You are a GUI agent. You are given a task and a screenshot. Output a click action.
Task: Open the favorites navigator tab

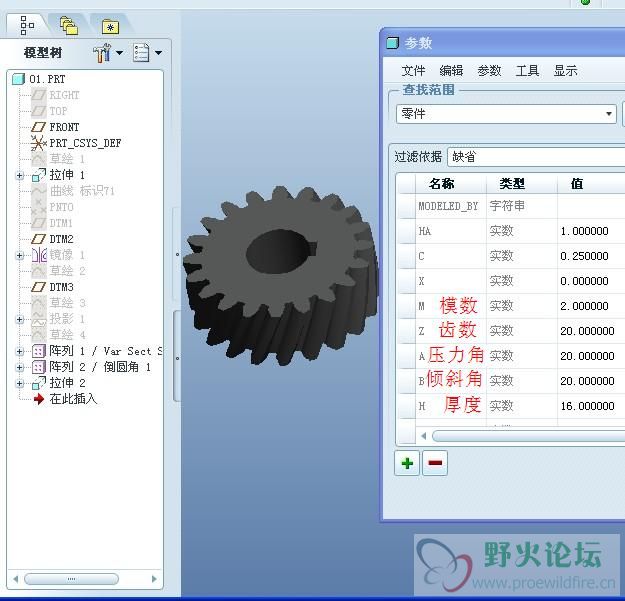pyautogui.click(x=110, y=26)
